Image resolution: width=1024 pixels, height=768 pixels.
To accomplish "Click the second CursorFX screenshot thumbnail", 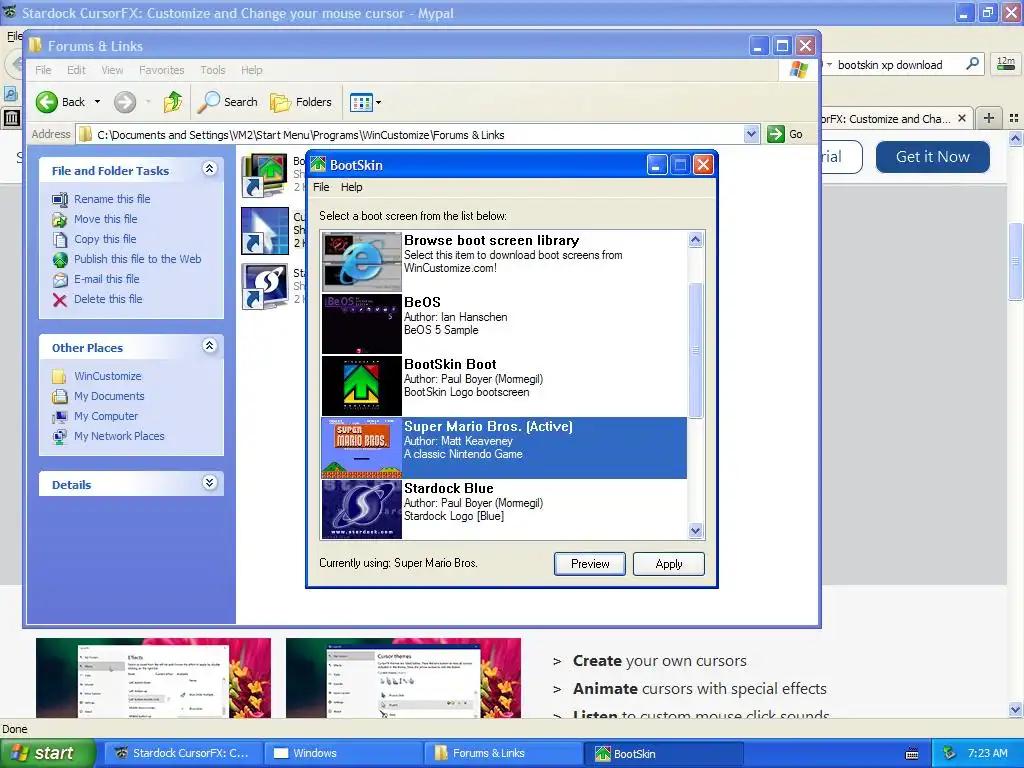I will tap(404, 678).
